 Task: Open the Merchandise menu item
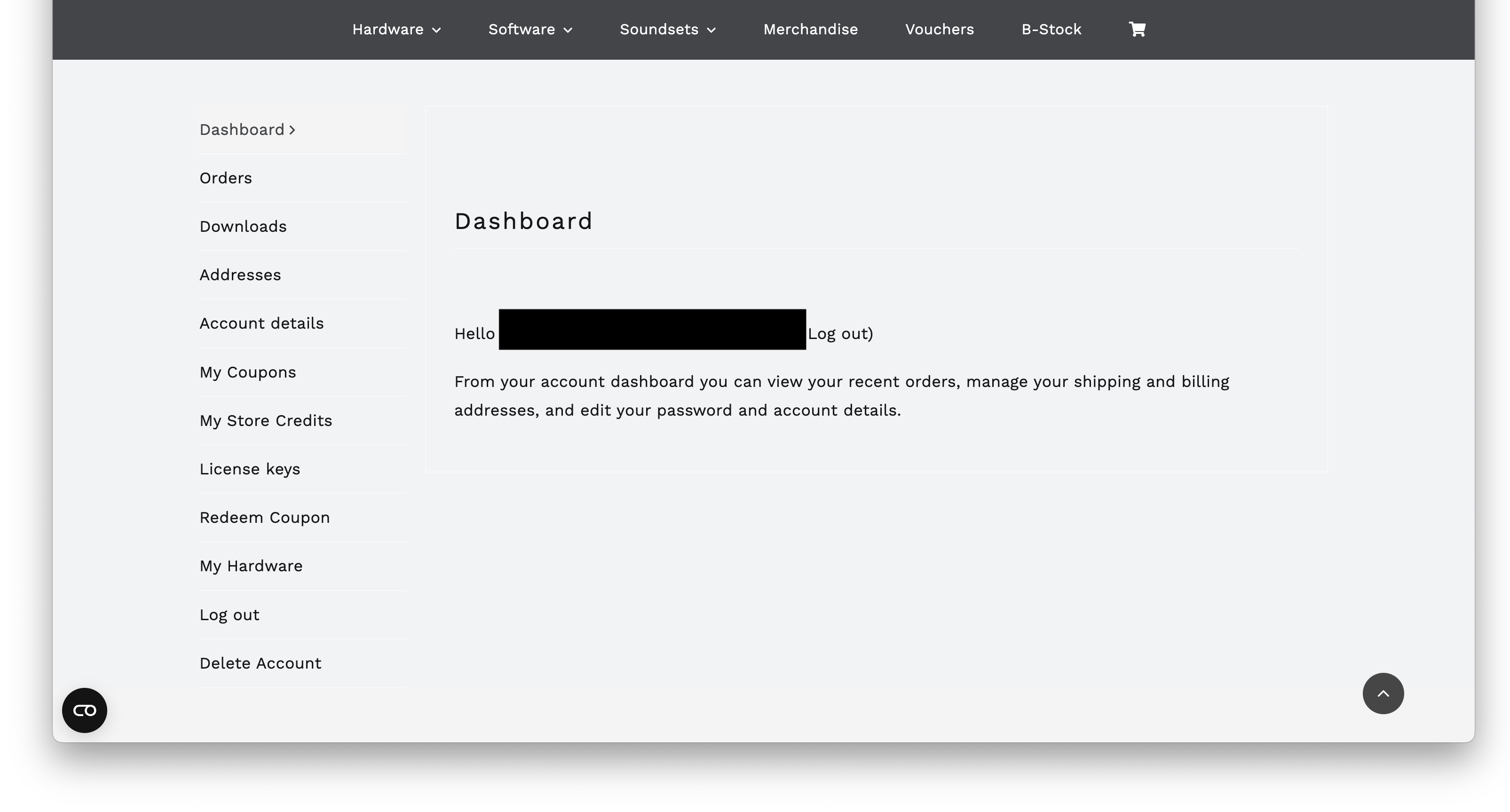point(810,29)
